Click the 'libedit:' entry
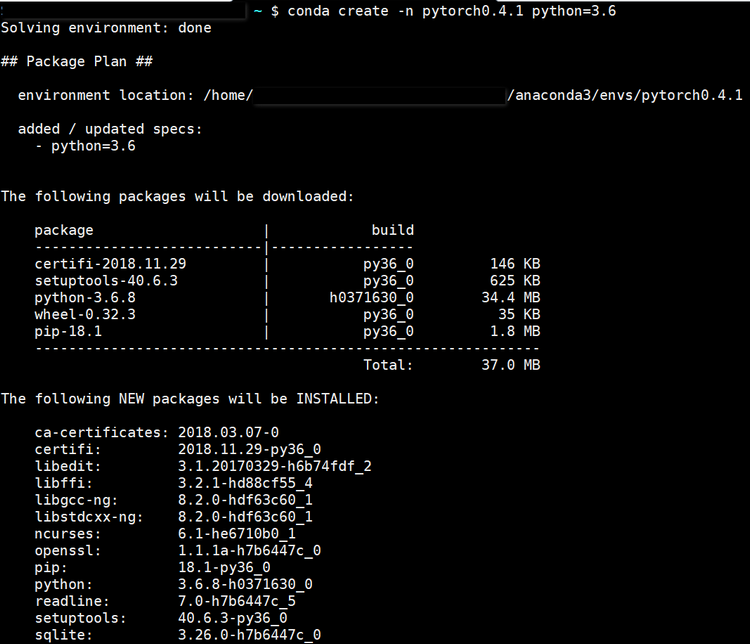The image size is (750, 644). point(68,466)
